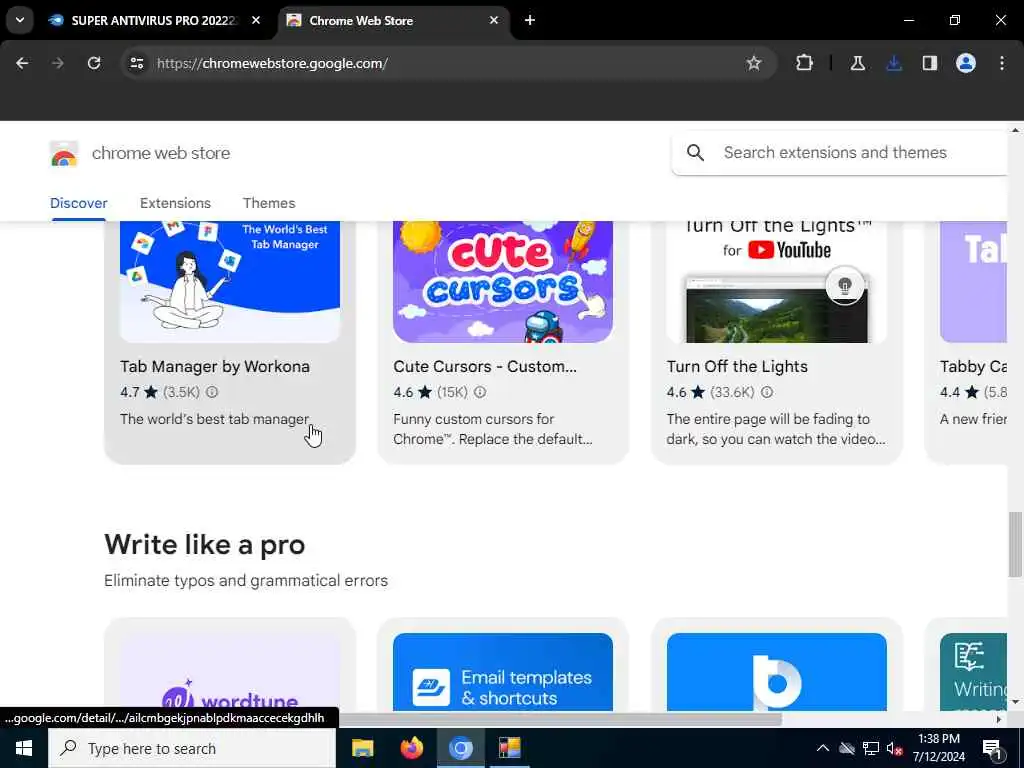Select the Chrome Web Store browser tab
Image resolution: width=1024 pixels, height=768 pixels.
click(394, 20)
